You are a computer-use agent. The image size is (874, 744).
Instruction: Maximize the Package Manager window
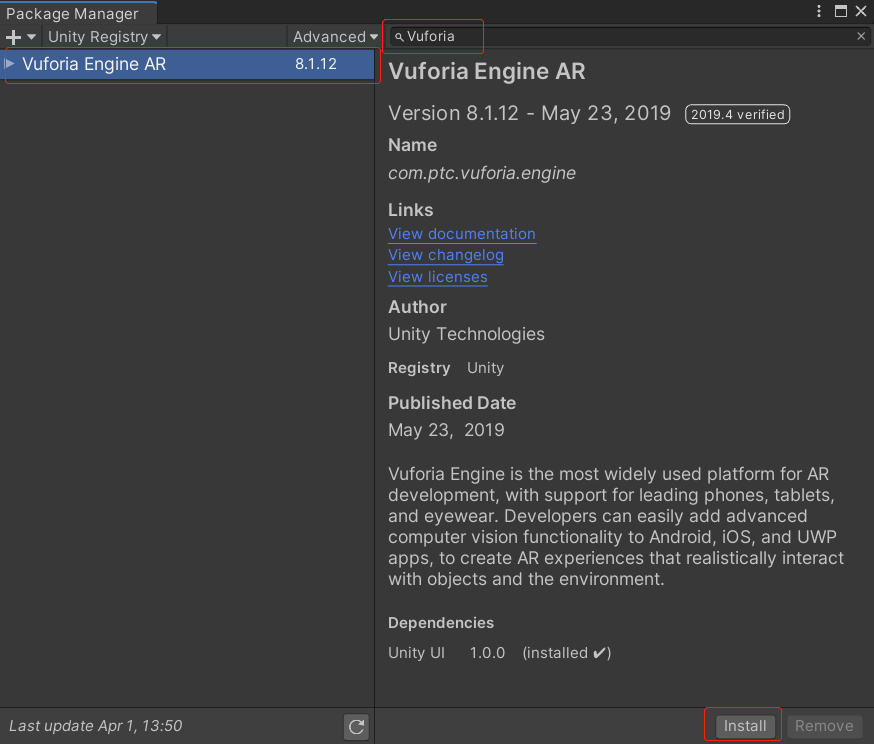click(841, 11)
